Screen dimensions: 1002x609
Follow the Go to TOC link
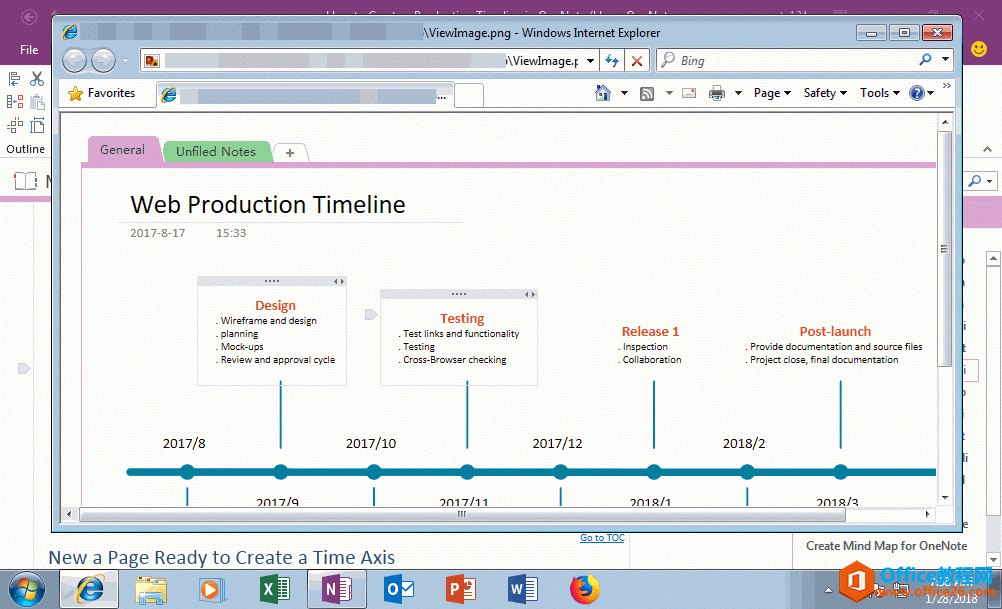[602, 537]
